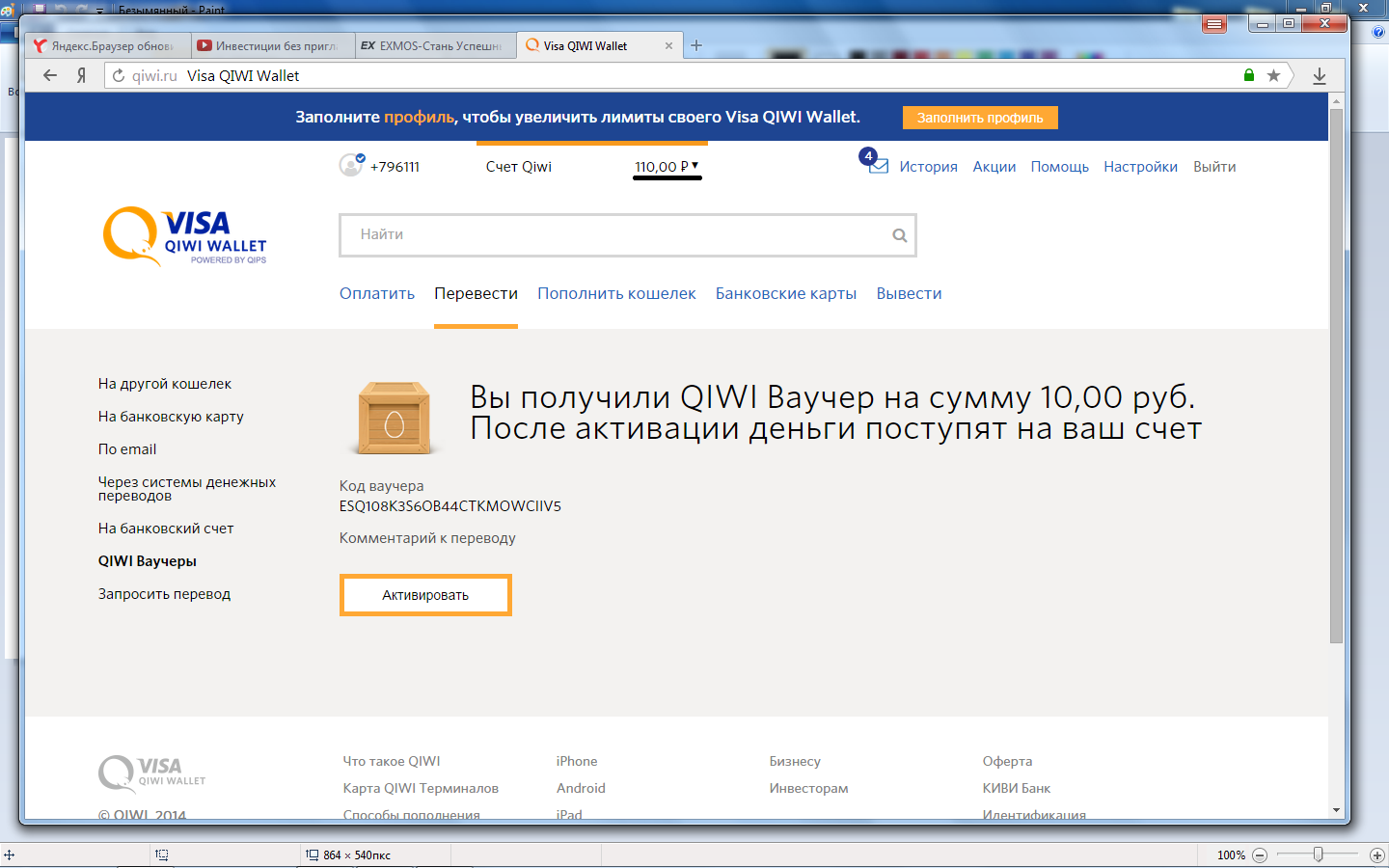Click the page vertical scrollbar thumb
Viewport: 1389px width, 868px height.
tap(1336, 375)
